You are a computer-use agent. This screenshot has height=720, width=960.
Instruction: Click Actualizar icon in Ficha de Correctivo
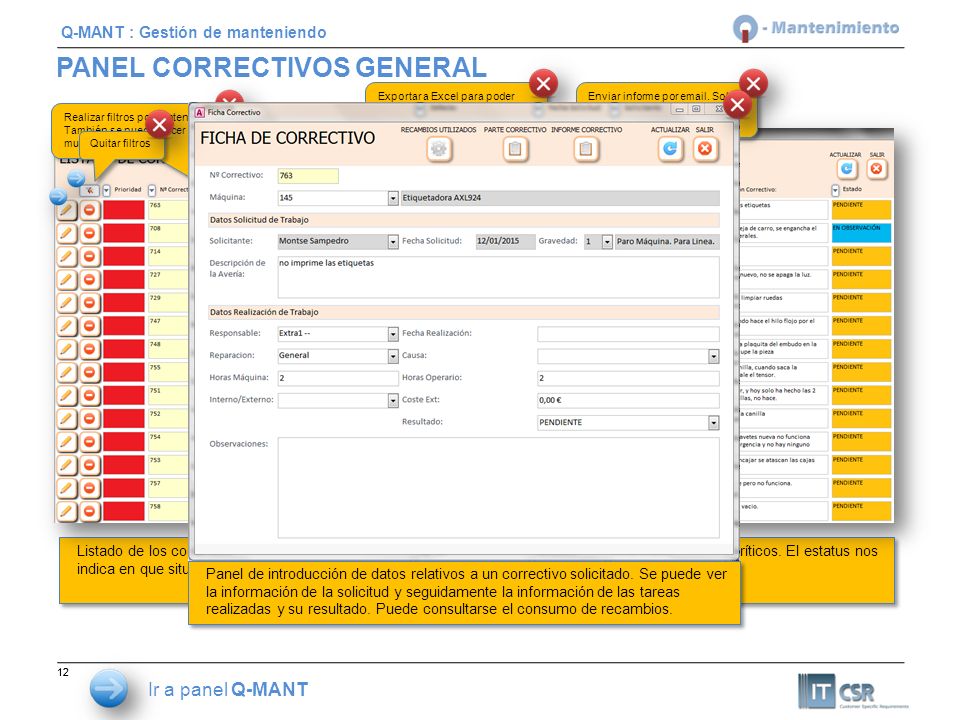(x=670, y=149)
